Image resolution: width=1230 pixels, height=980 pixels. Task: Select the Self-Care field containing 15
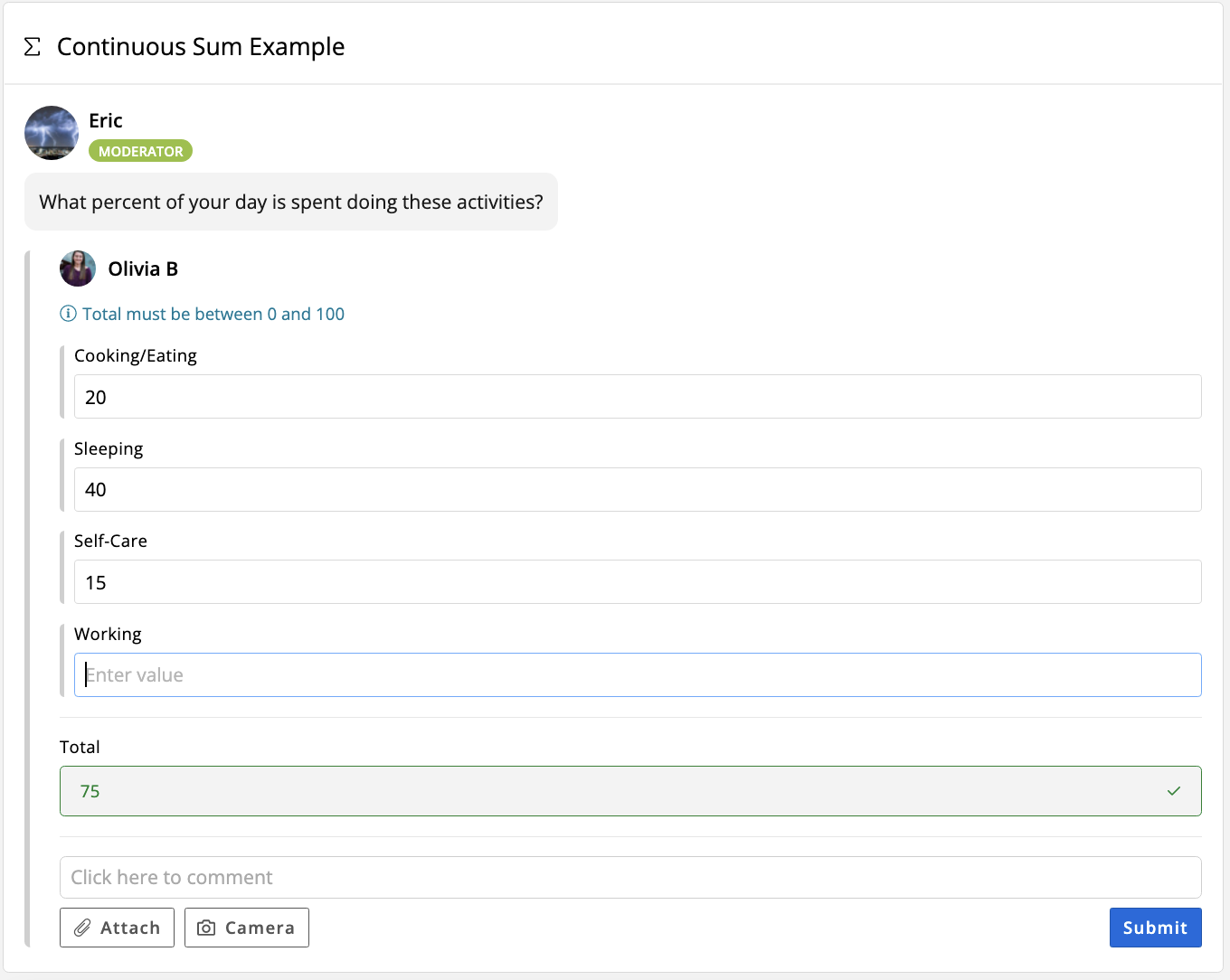pyautogui.click(x=637, y=582)
